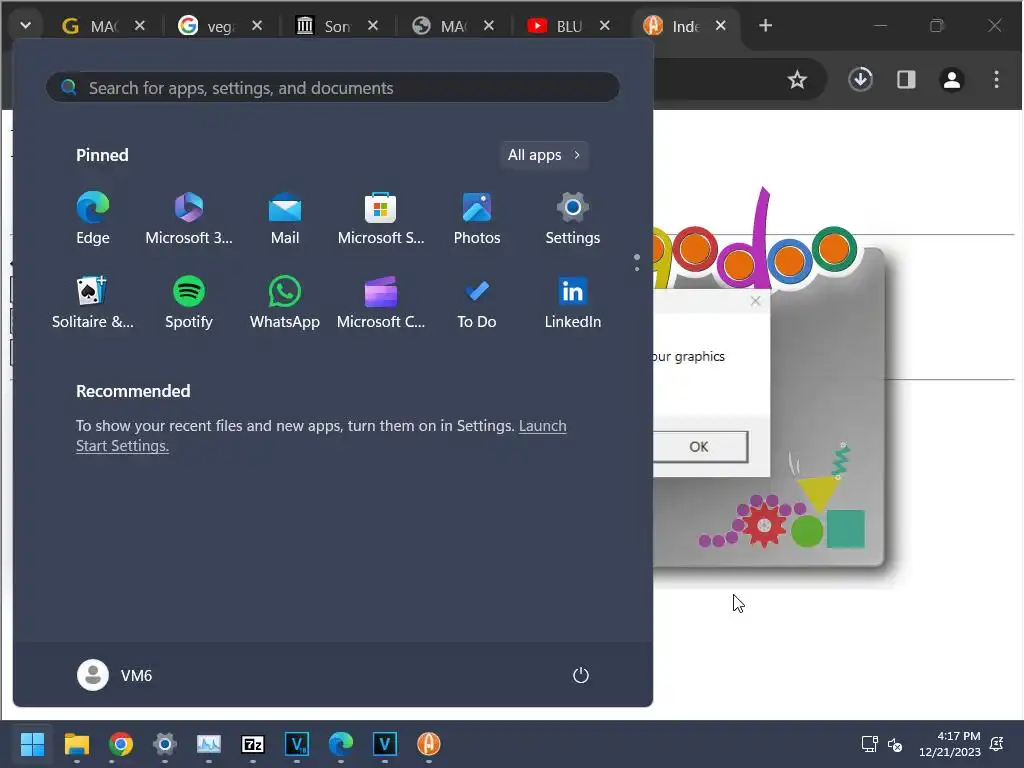Bookmark this page with the star
The height and width of the screenshot is (768, 1024).
797,80
